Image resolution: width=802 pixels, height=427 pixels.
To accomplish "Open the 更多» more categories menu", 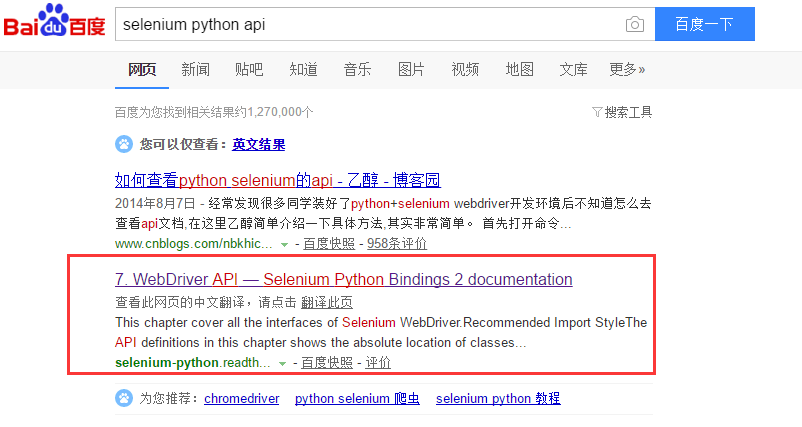I will 627,69.
